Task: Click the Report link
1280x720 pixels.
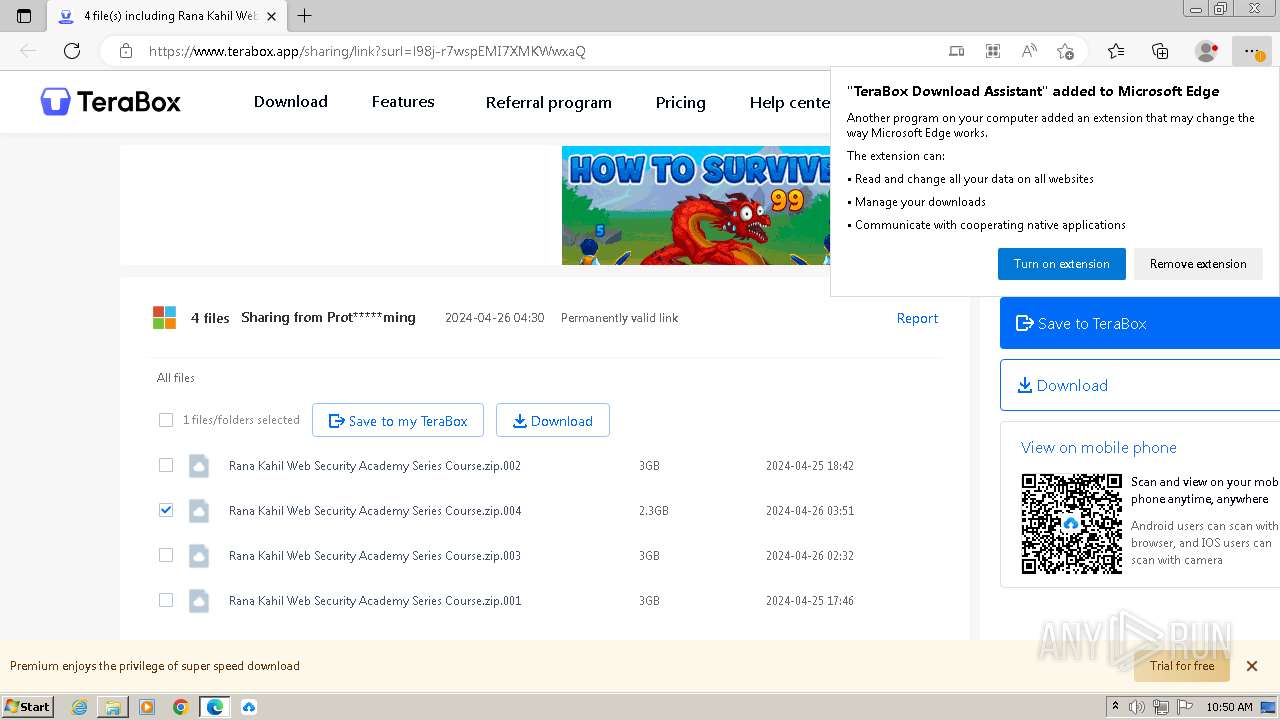Action: [x=917, y=318]
